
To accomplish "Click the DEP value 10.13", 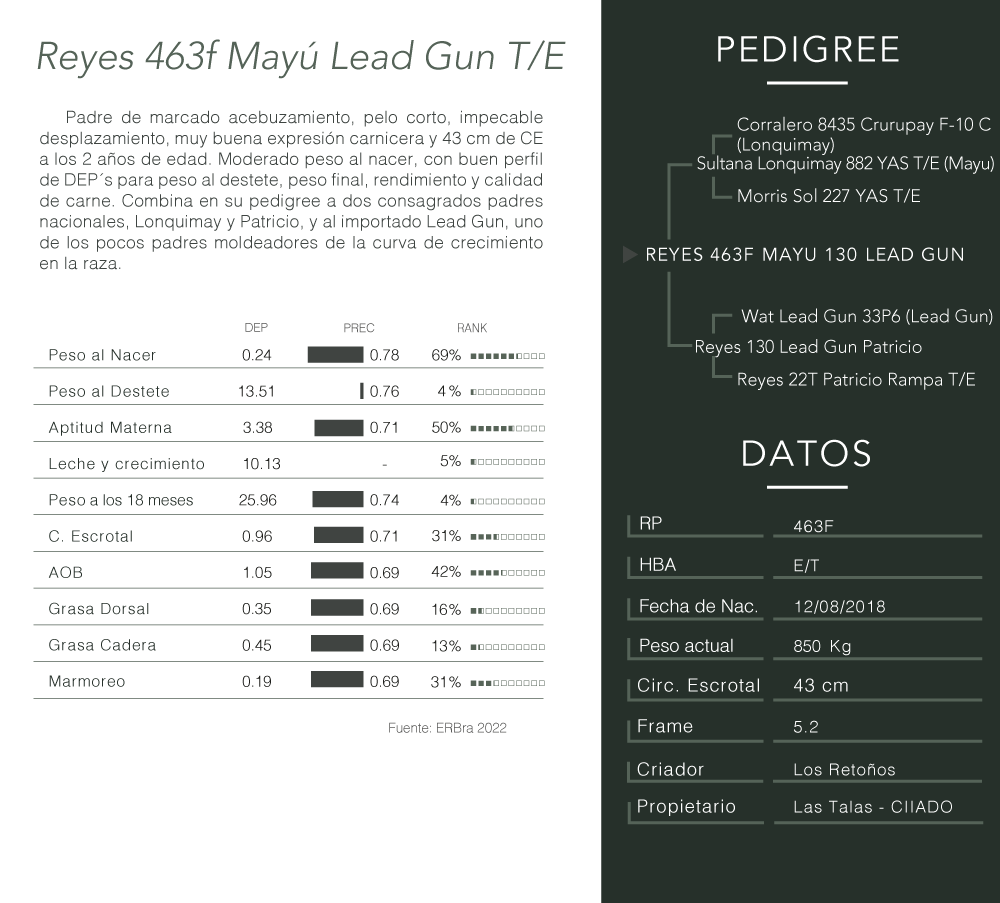I will 261,464.
